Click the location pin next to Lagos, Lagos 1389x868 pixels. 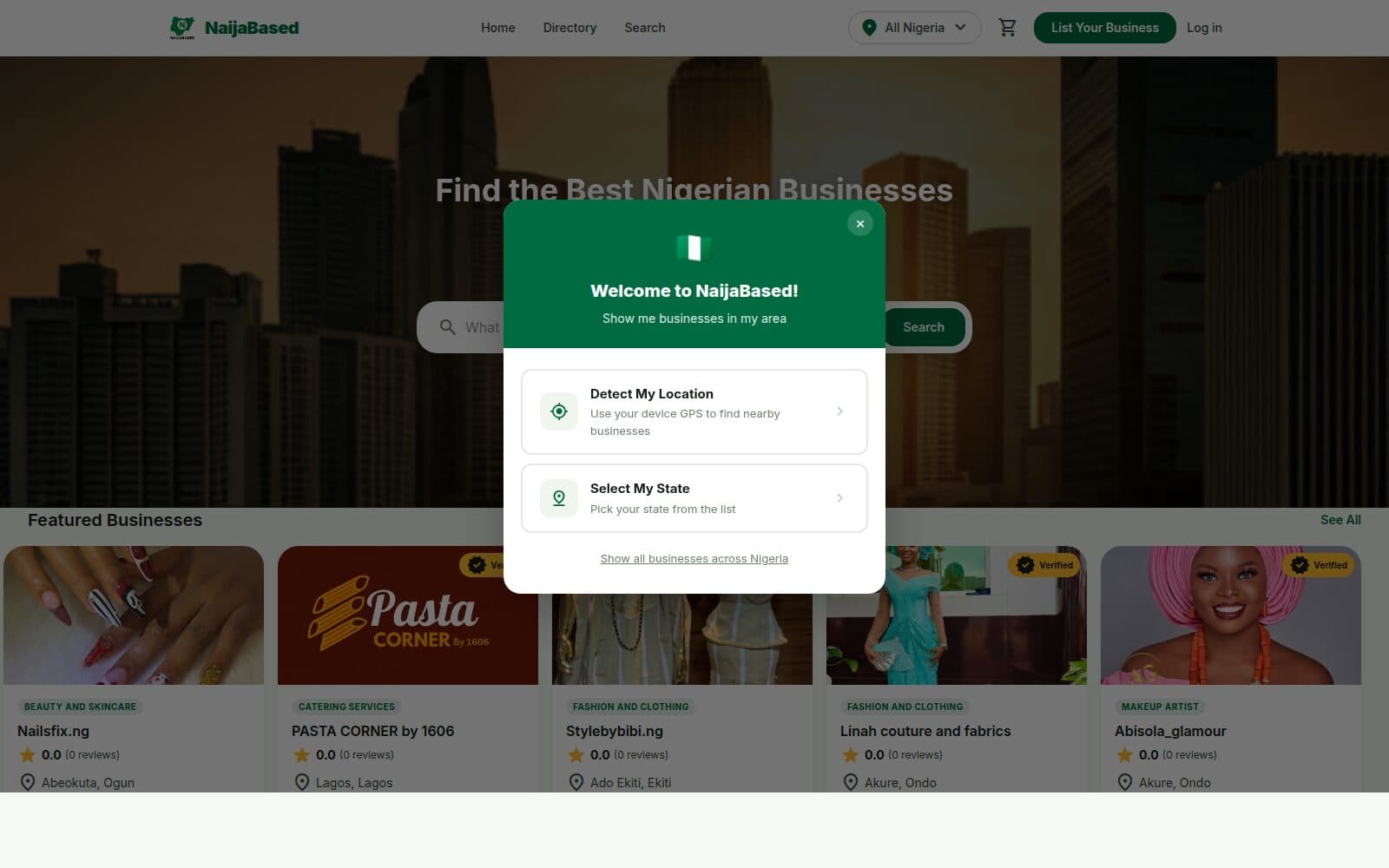[x=302, y=783]
